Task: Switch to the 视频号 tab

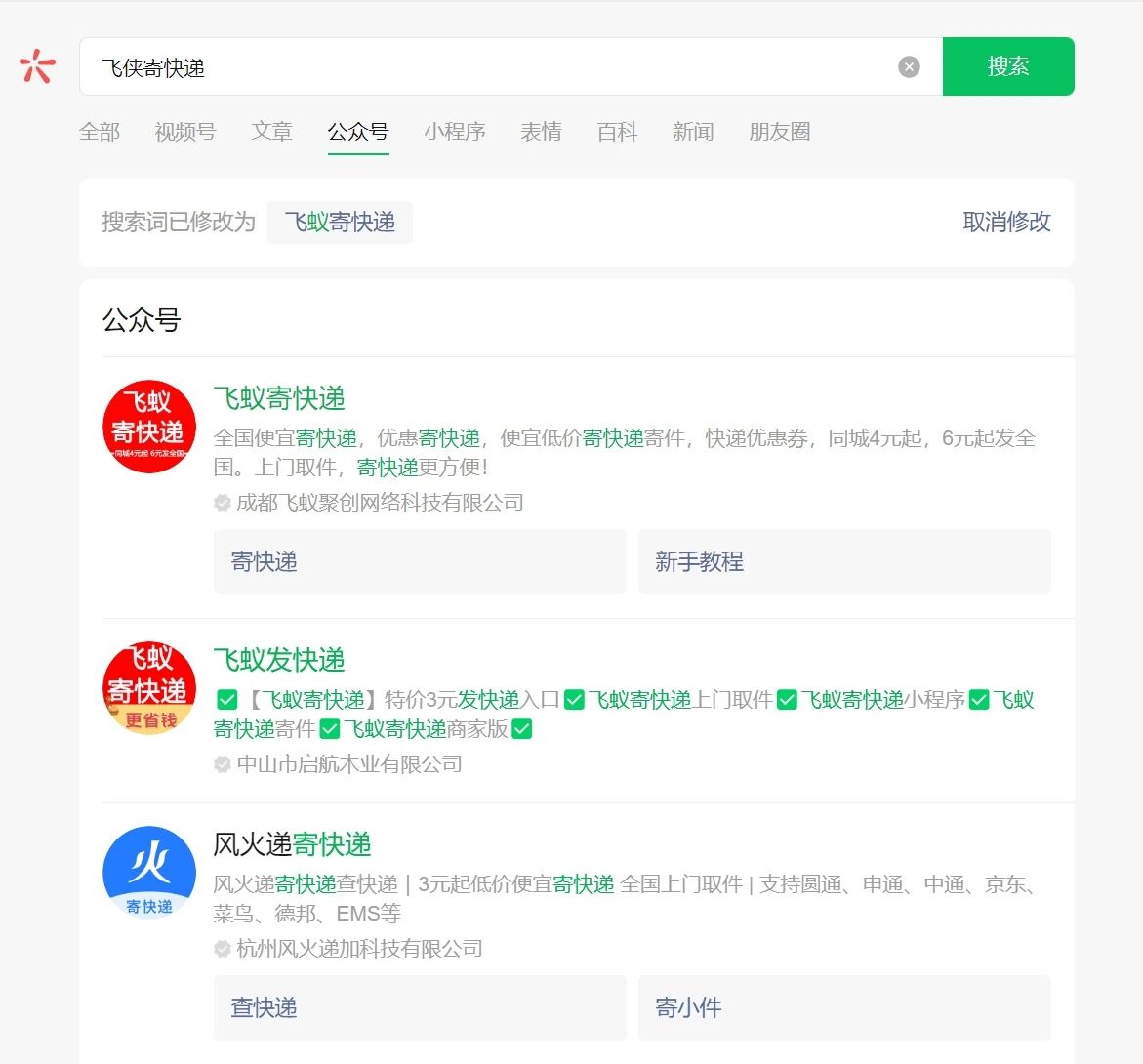Action: (185, 132)
